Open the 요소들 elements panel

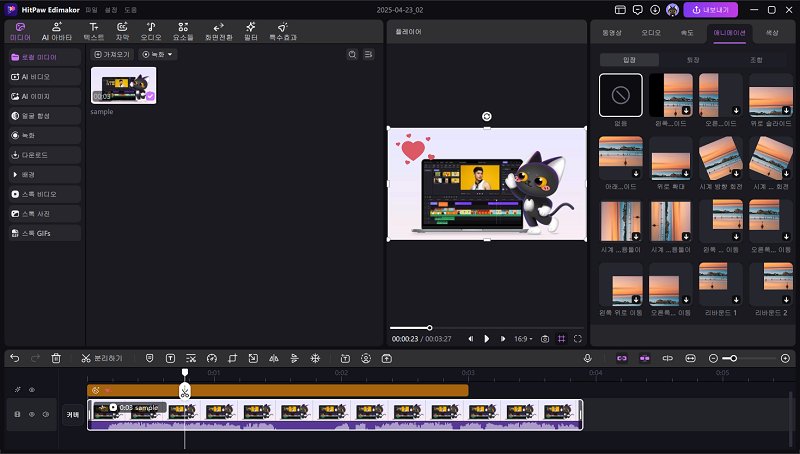[183, 32]
